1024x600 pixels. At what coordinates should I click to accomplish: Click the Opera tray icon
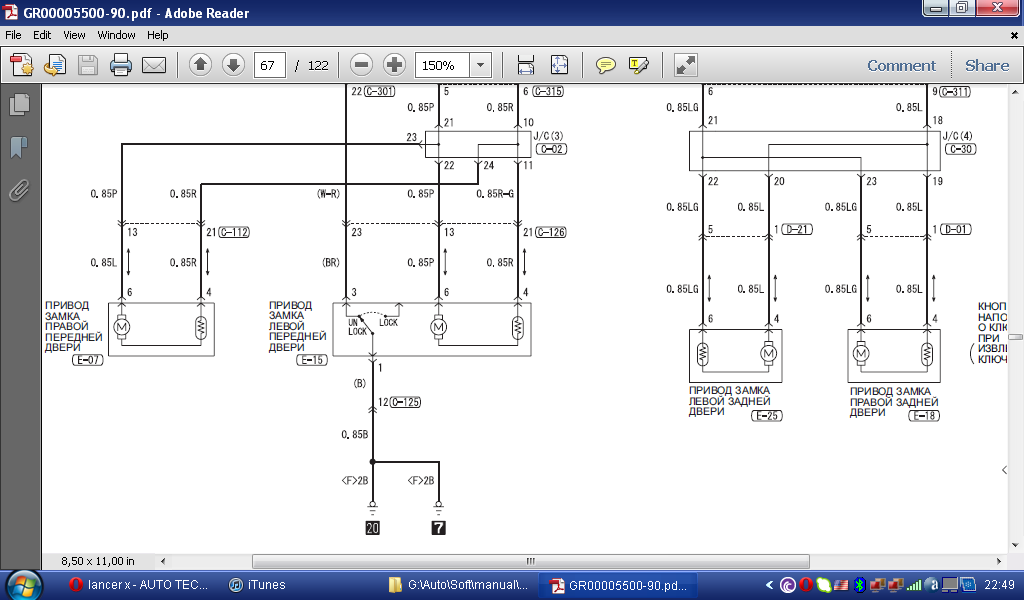click(x=806, y=585)
